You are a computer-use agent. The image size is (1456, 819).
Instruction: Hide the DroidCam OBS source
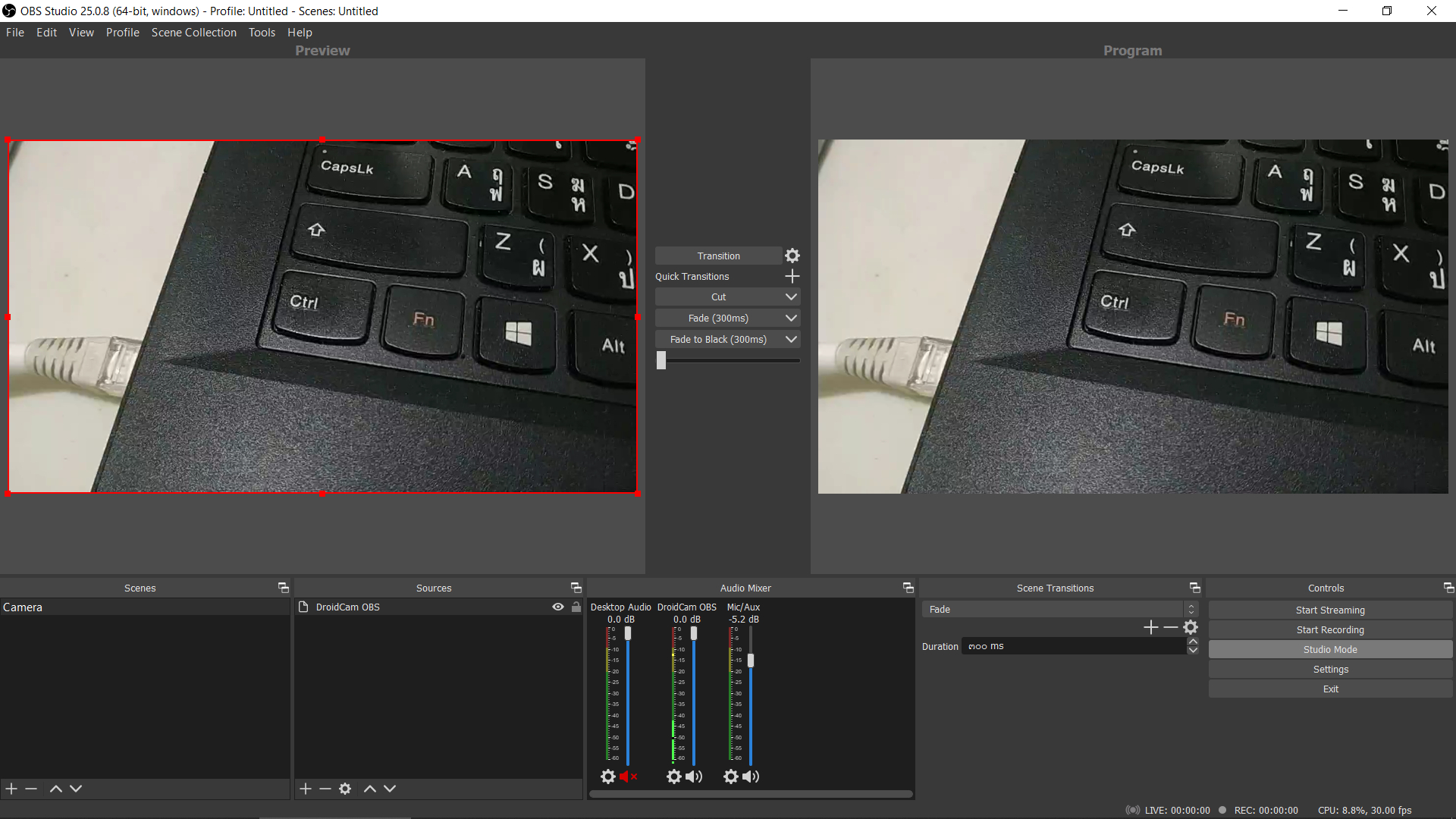coord(558,607)
